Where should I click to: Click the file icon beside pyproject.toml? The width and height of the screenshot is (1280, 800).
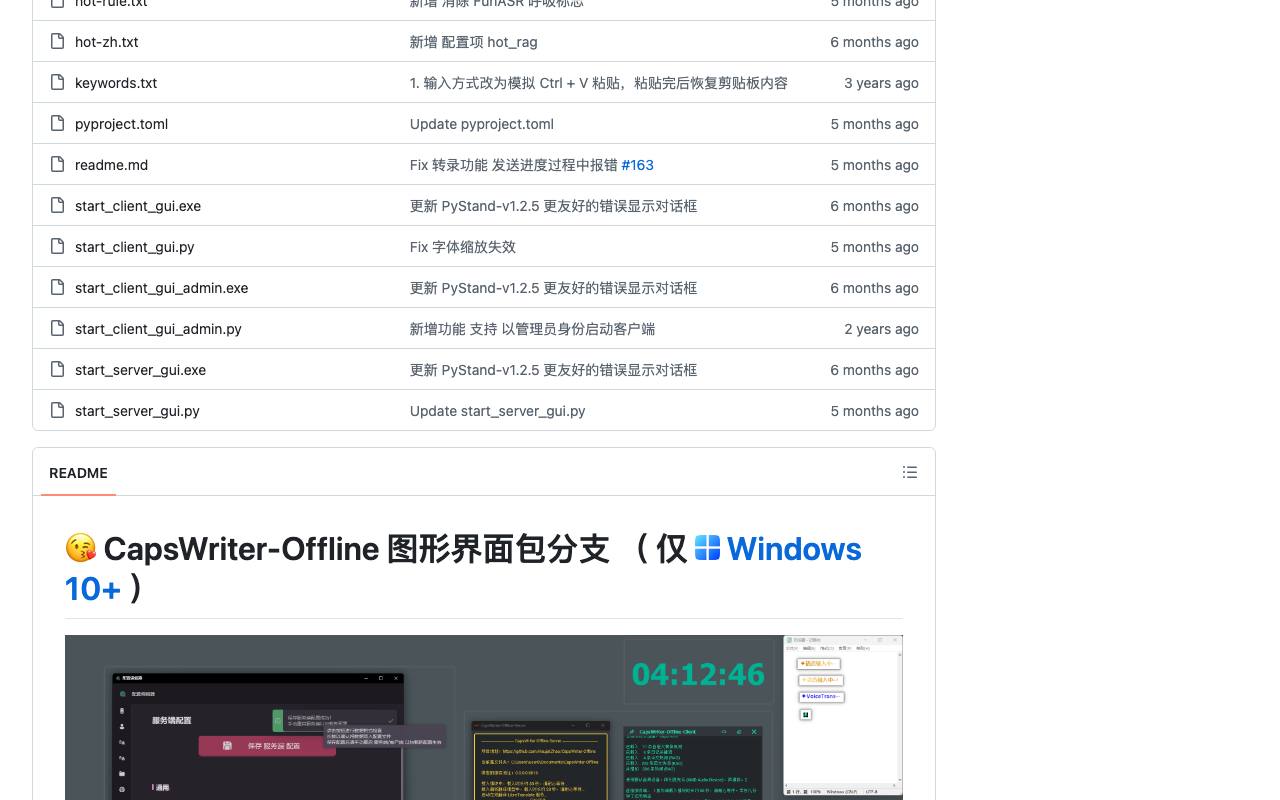point(57,124)
